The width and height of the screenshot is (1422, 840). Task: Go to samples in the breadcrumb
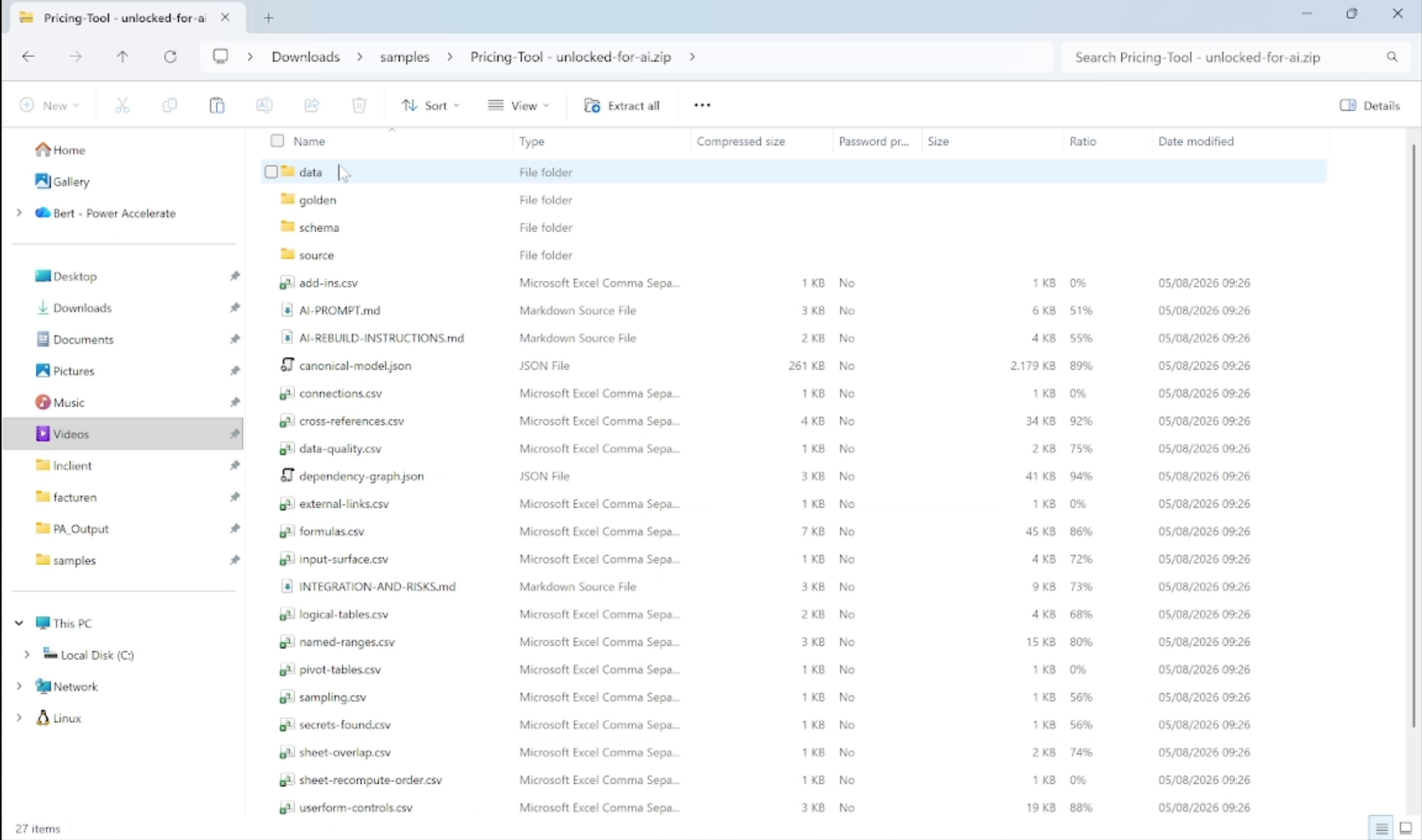click(404, 57)
